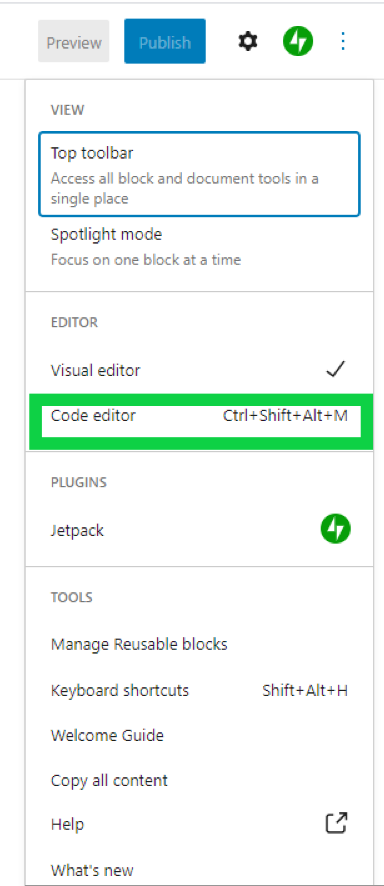Select Visual editor option
Viewport: 384px width, 886px height.
tap(199, 370)
